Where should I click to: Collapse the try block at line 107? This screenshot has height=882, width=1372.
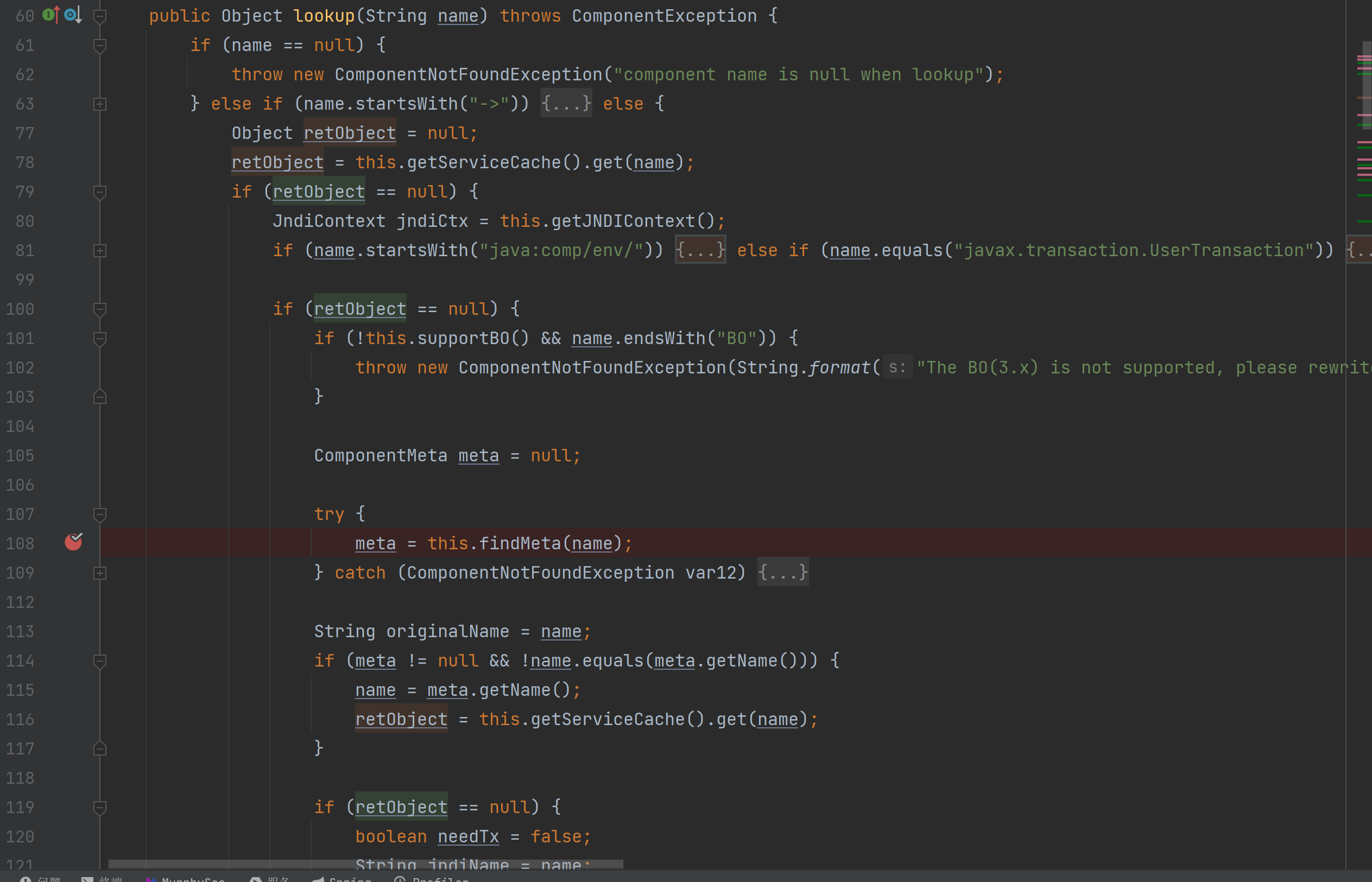[x=100, y=514]
